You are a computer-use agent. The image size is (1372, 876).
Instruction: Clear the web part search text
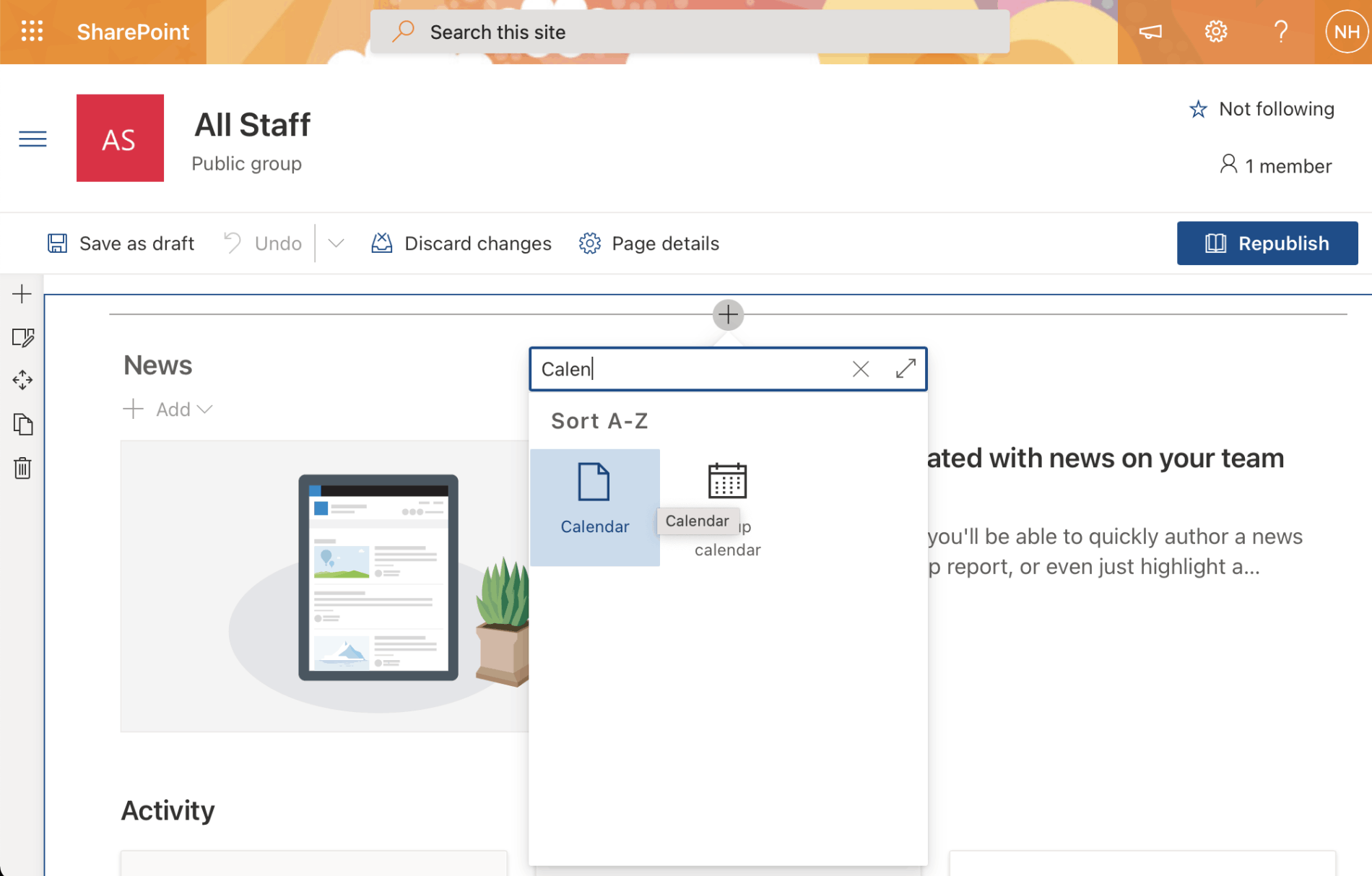tap(861, 369)
